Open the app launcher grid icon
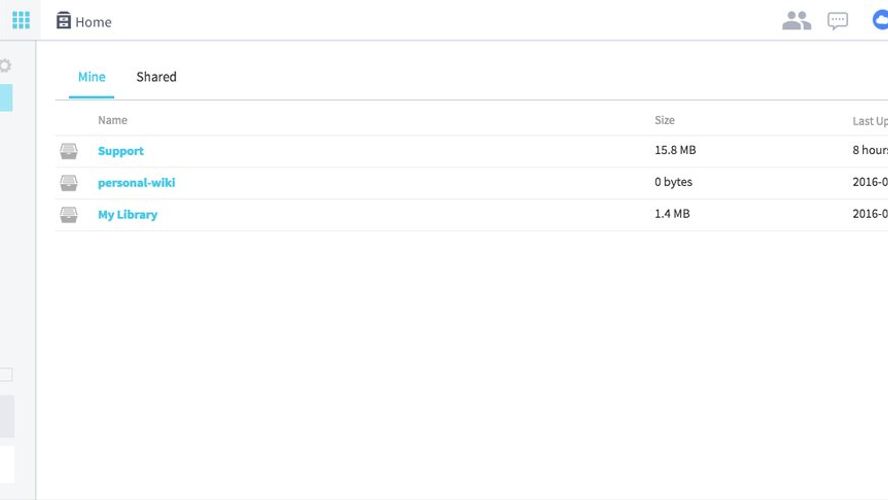 click(x=21, y=20)
